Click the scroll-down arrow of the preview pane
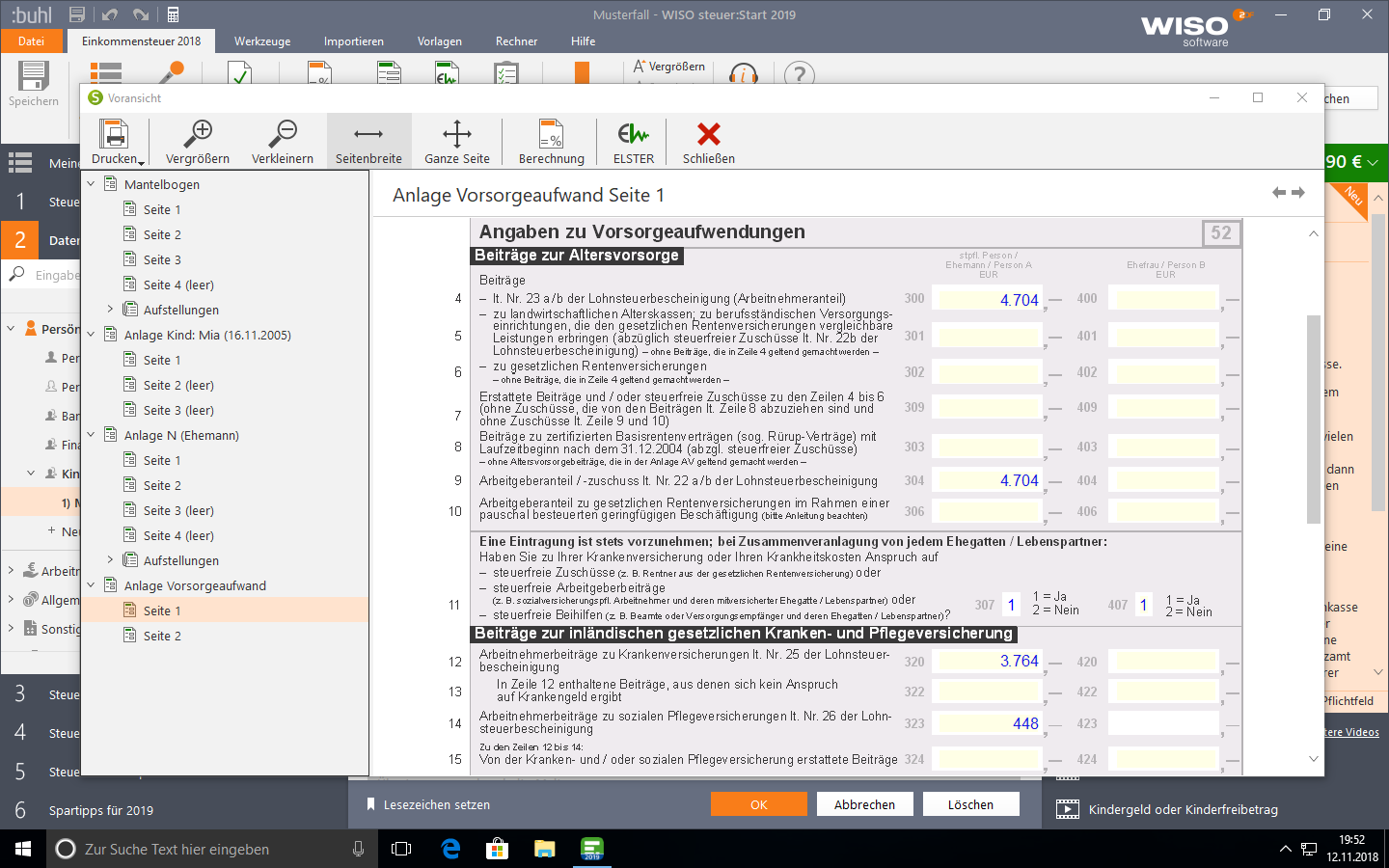Viewport: 1389px width, 868px height. (x=1313, y=759)
